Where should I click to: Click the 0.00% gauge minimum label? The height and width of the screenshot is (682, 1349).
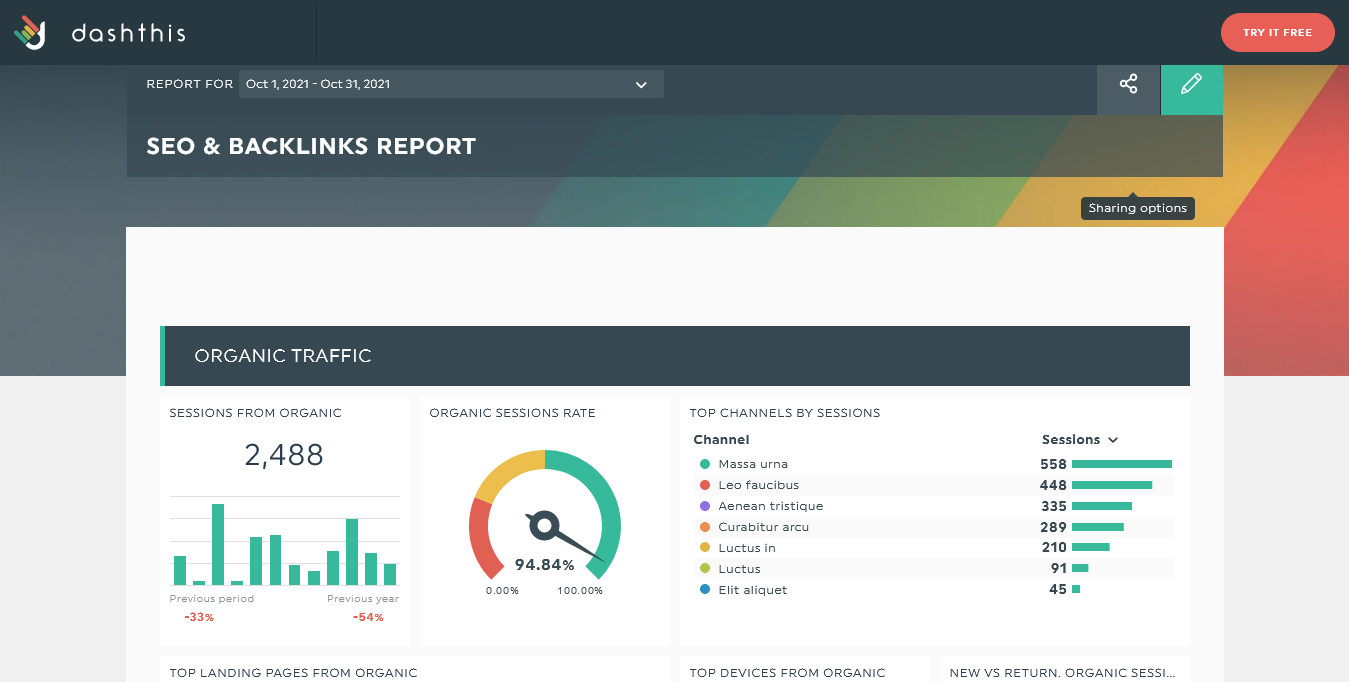click(502, 591)
